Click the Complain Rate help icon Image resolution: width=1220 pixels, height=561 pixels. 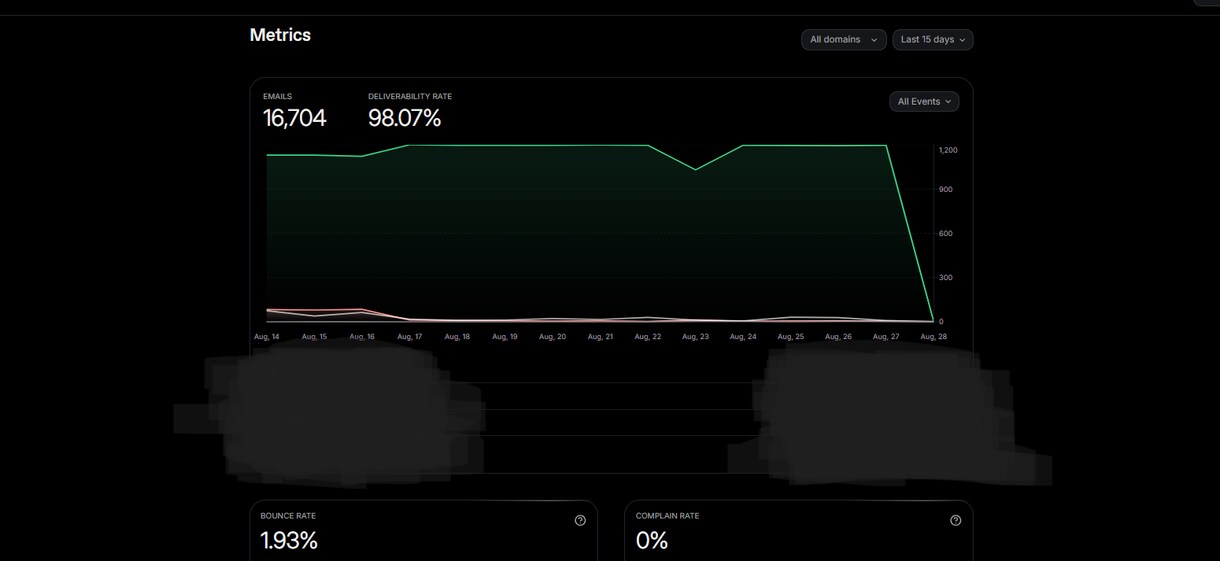955,520
